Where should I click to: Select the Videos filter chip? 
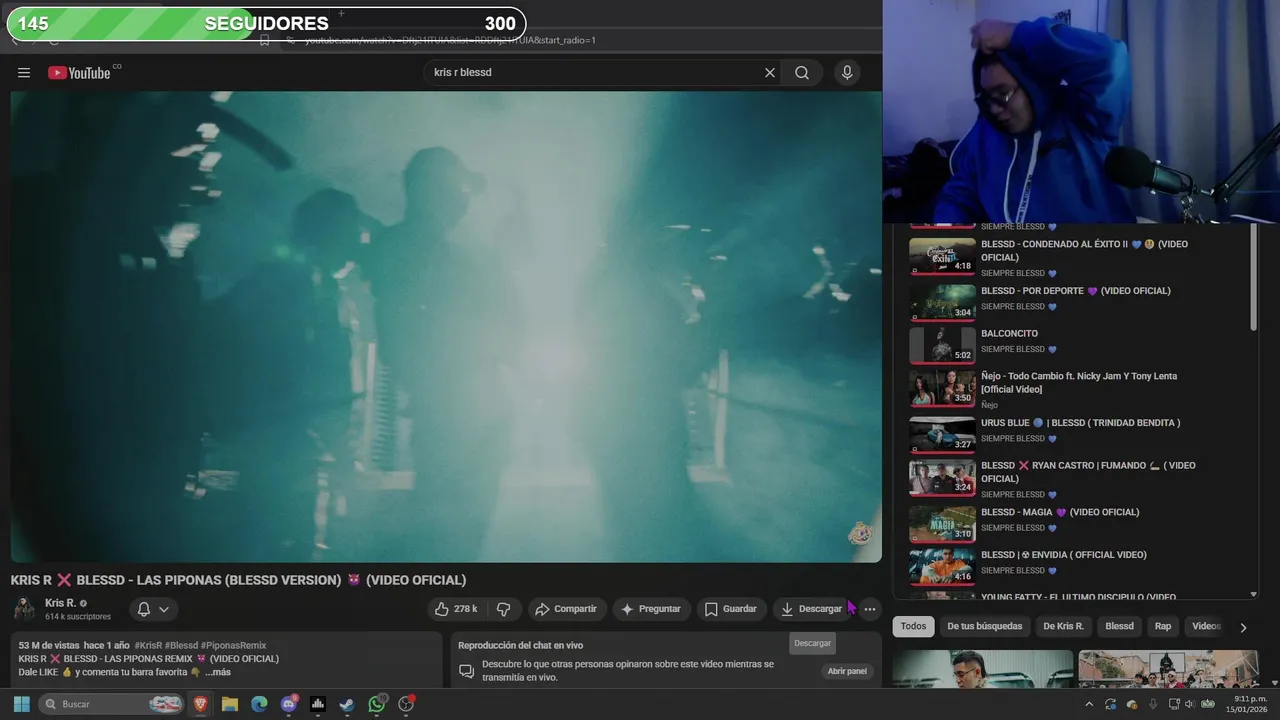(x=1206, y=626)
